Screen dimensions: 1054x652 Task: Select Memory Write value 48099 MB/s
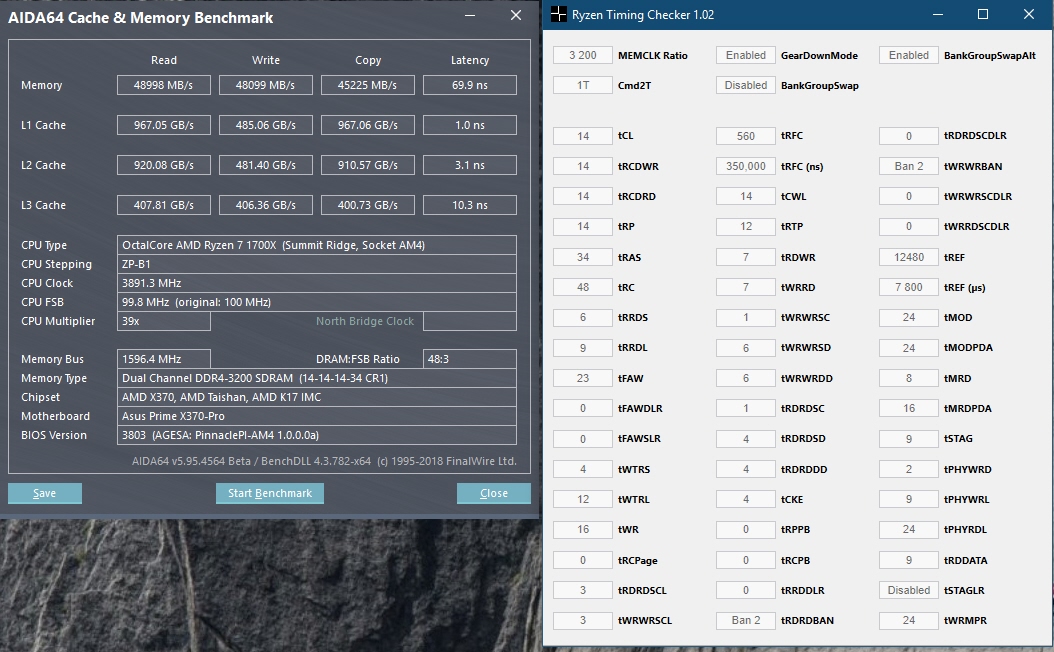click(266, 85)
